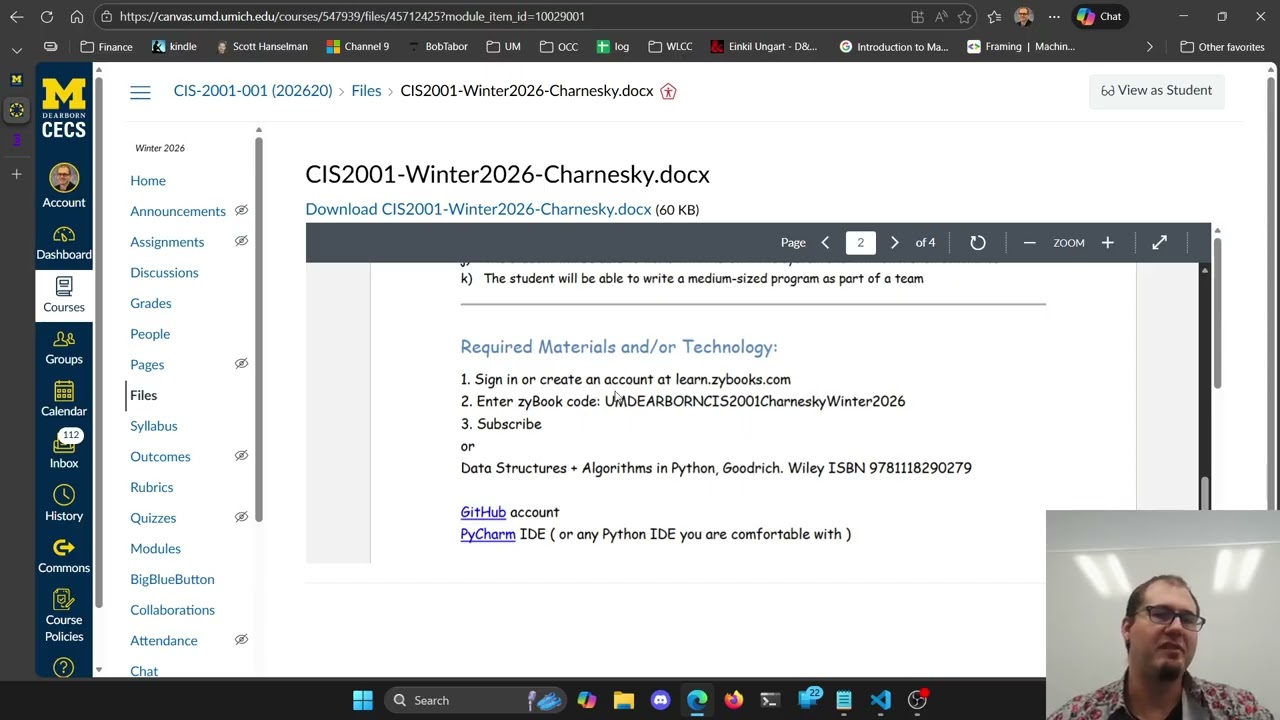The height and width of the screenshot is (720, 1280).
Task: Open Course Policies in global nav
Action: coord(64,614)
